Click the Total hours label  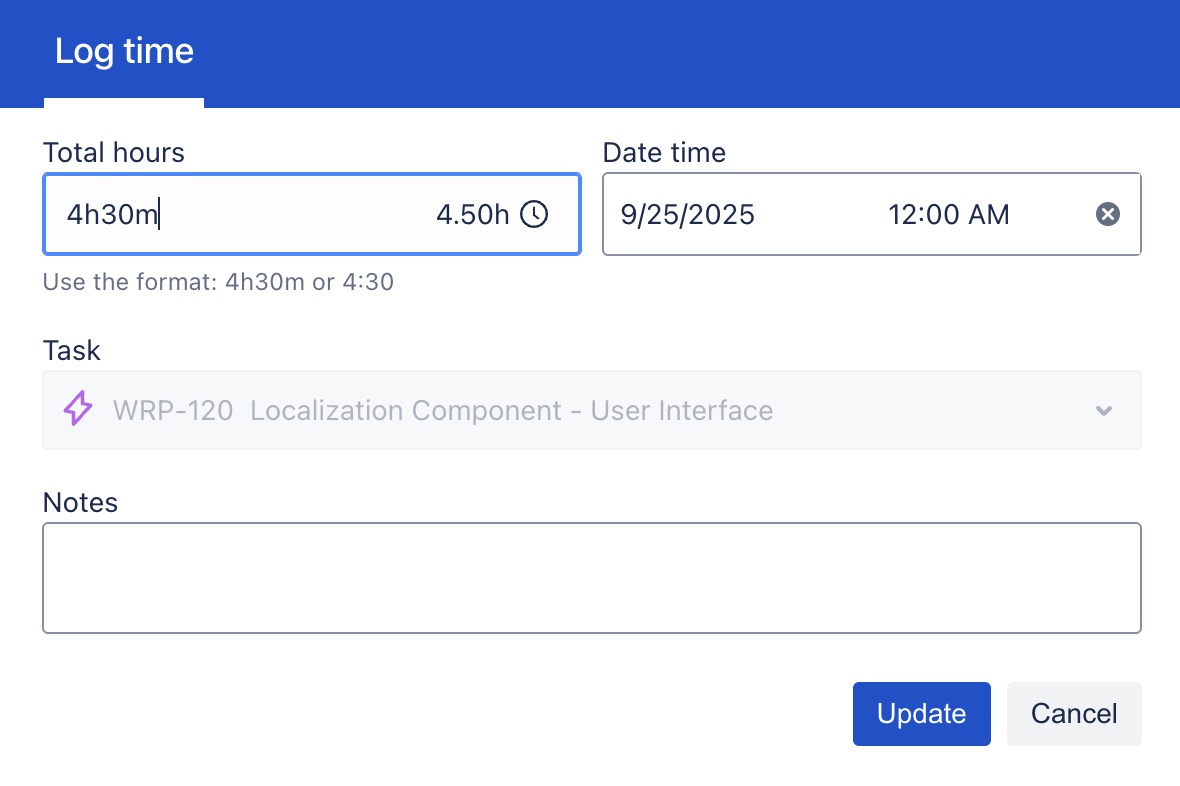point(114,152)
